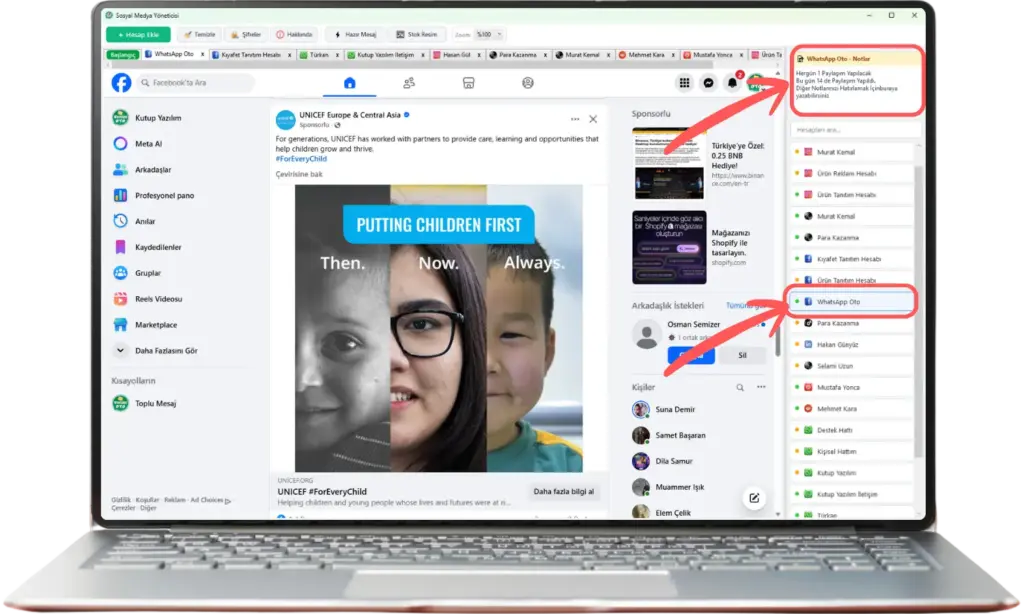Open the Groups icon in Facebook's top bar
The image size is (1024, 614).
(528, 83)
